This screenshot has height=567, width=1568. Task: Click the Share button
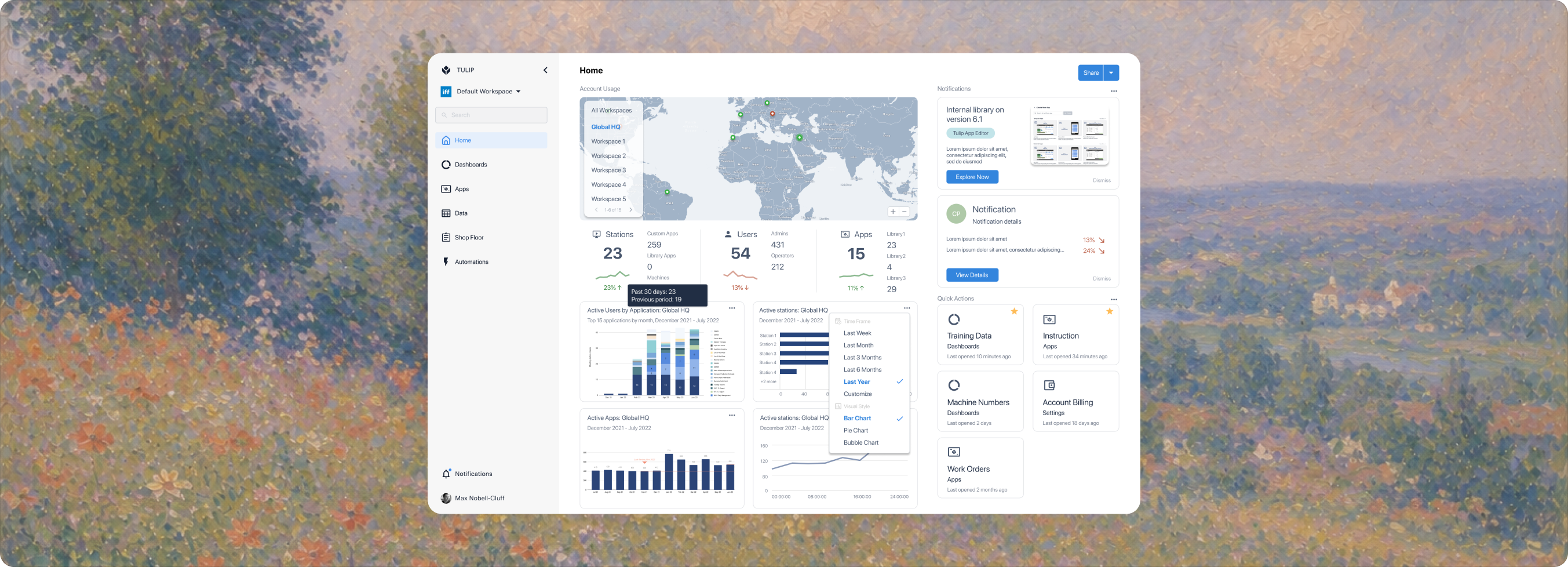[x=1090, y=72]
